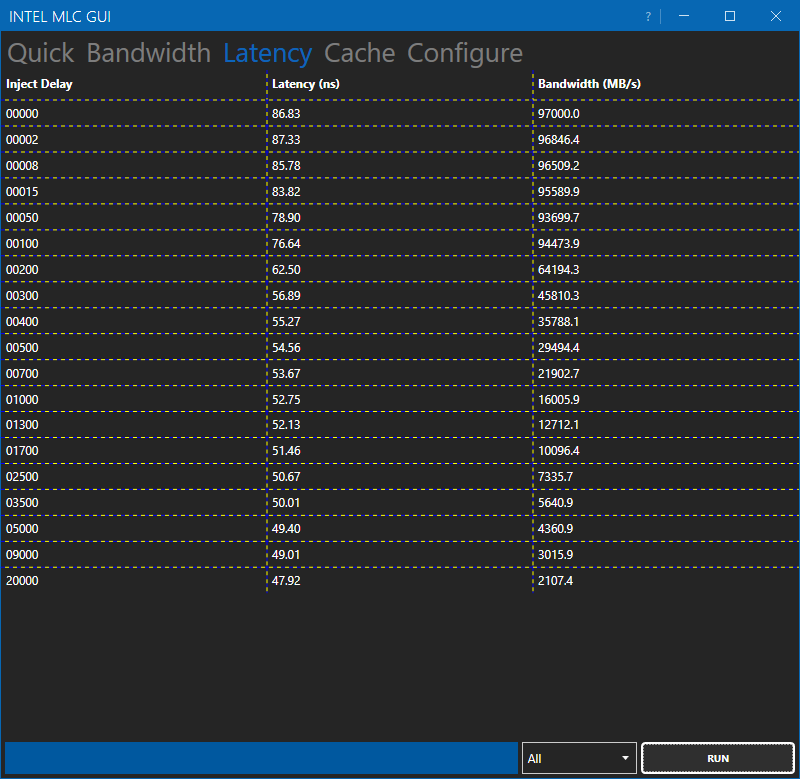
Task: Select inject delay cell 00000
Action: pyautogui.click(x=22, y=114)
